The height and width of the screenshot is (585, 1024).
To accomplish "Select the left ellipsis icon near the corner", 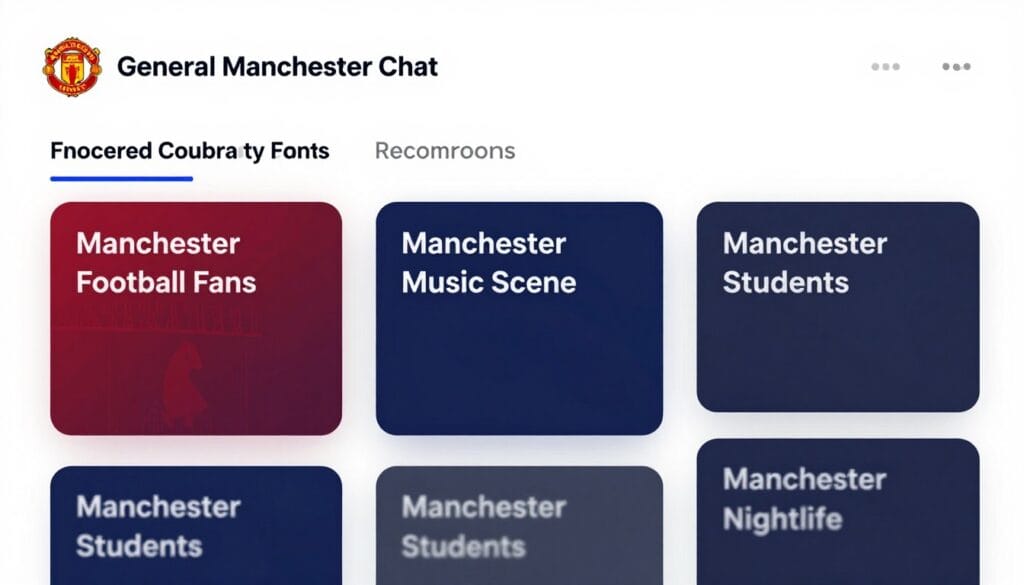I will pos(884,66).
